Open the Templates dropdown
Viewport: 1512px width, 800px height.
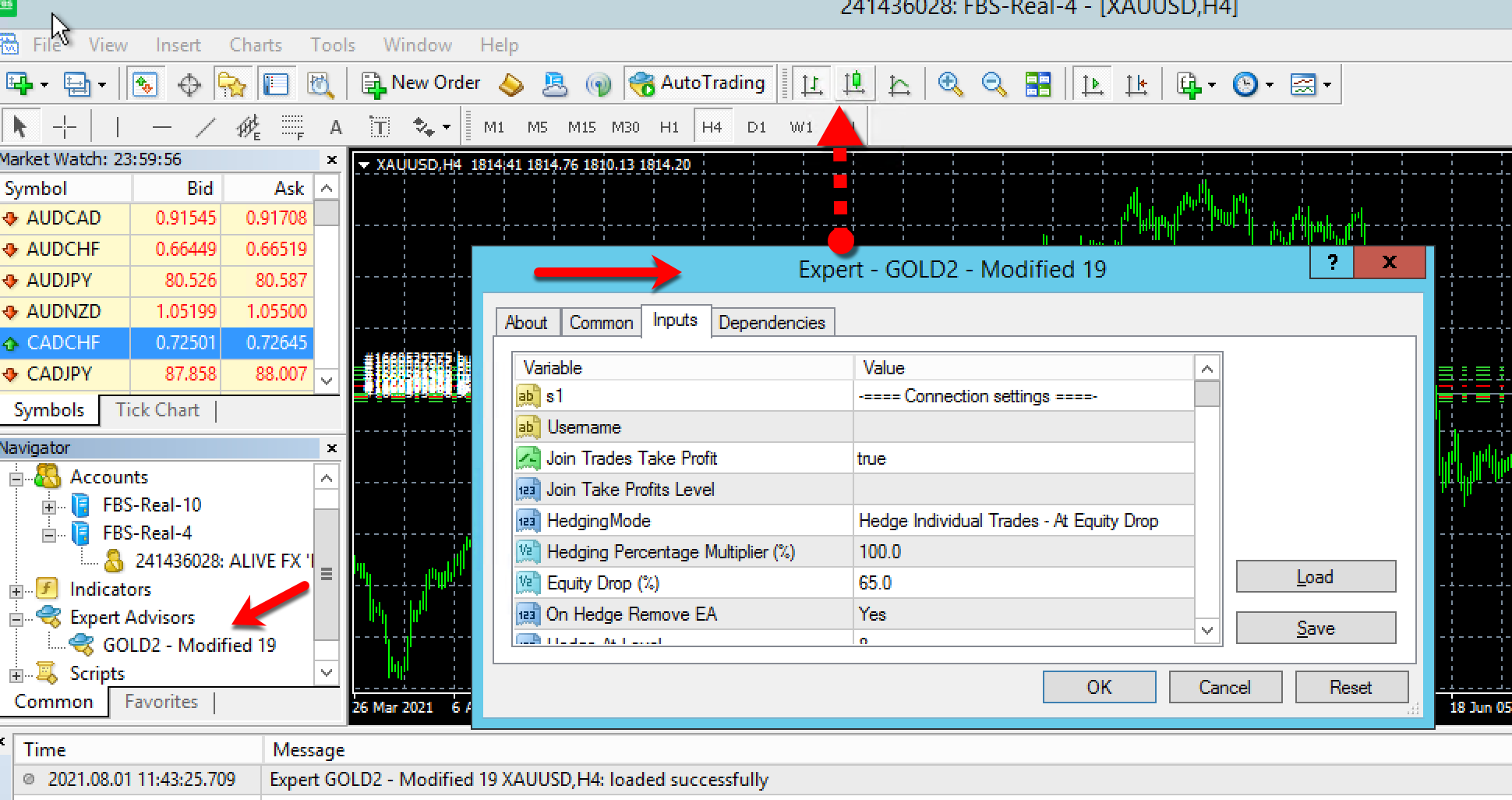point(1311,83)
